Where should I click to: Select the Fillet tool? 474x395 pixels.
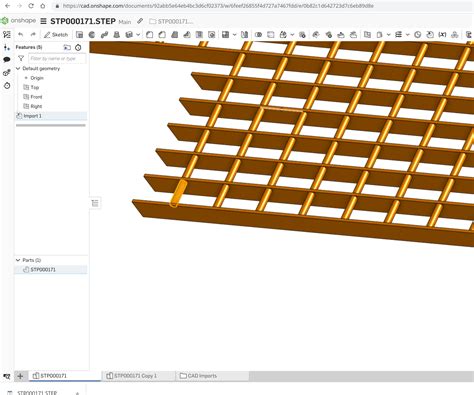[x=149, y=35]
